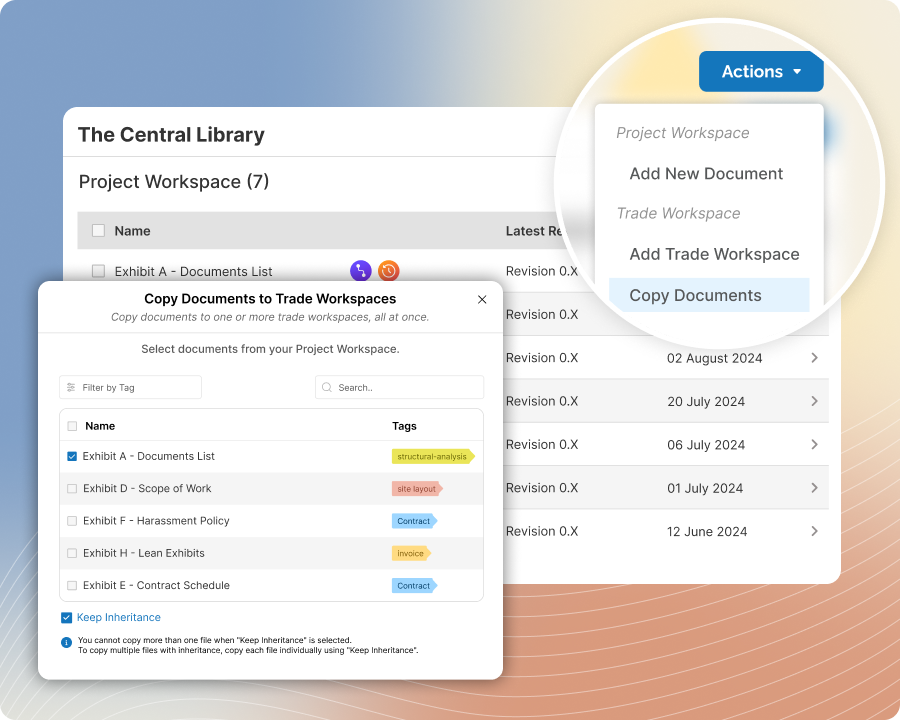Check Exhibit H - Lean Exhibits
The image size is (900, 720).
point(72,553)
